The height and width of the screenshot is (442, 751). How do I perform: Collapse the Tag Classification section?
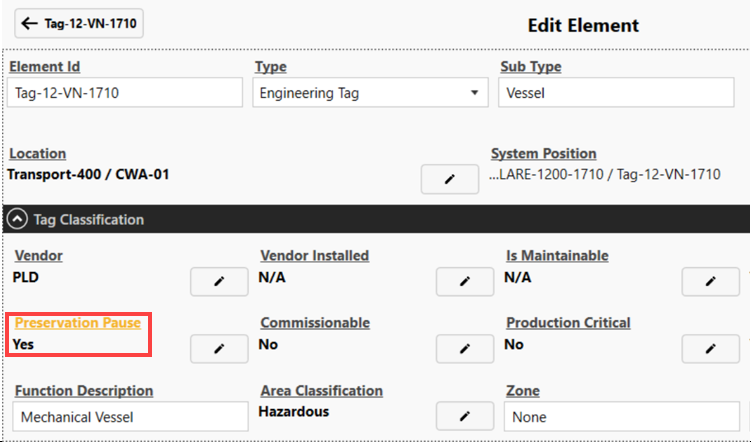pyautogui.click(x=18, y=219)
